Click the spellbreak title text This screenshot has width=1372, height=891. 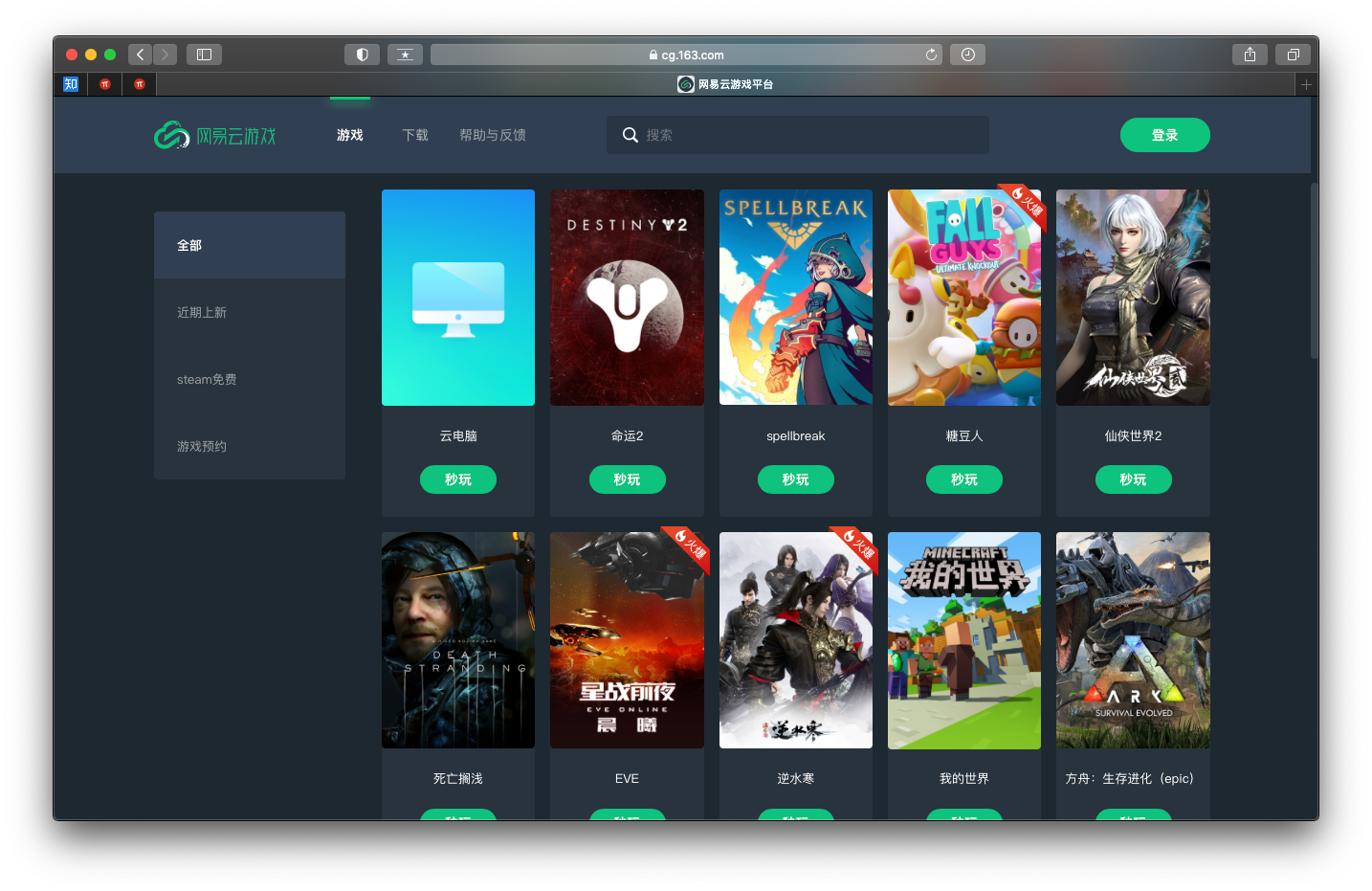tap(796, 435)
